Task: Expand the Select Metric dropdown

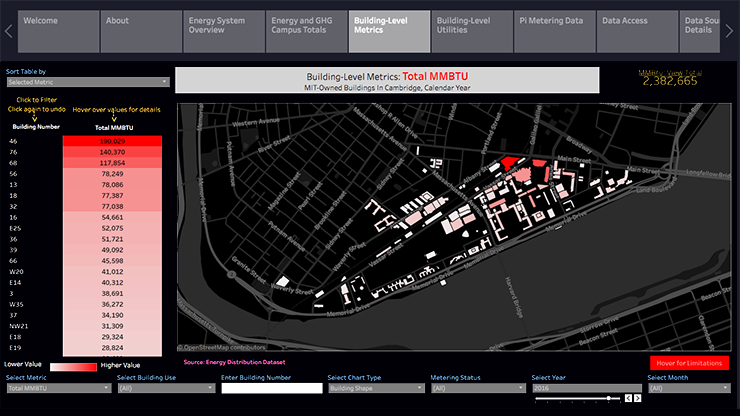Action: pyautogui.click(x=58, y=388)
